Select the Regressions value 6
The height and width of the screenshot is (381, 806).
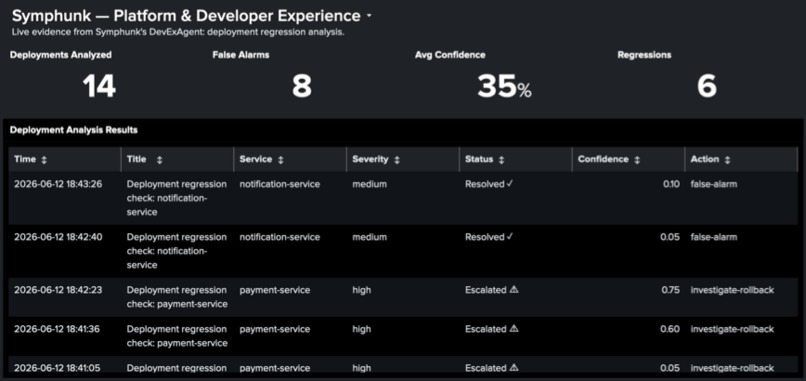[707, 85]
